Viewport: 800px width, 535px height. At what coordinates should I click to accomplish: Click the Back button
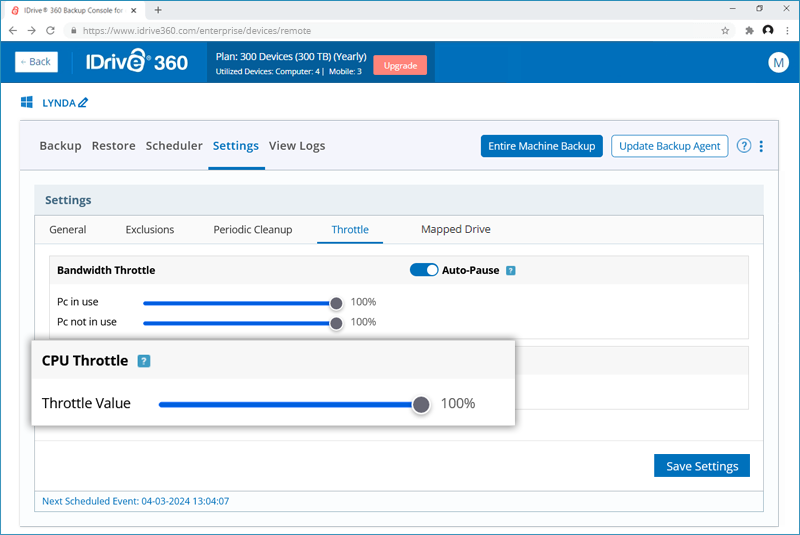coord(36,62)
